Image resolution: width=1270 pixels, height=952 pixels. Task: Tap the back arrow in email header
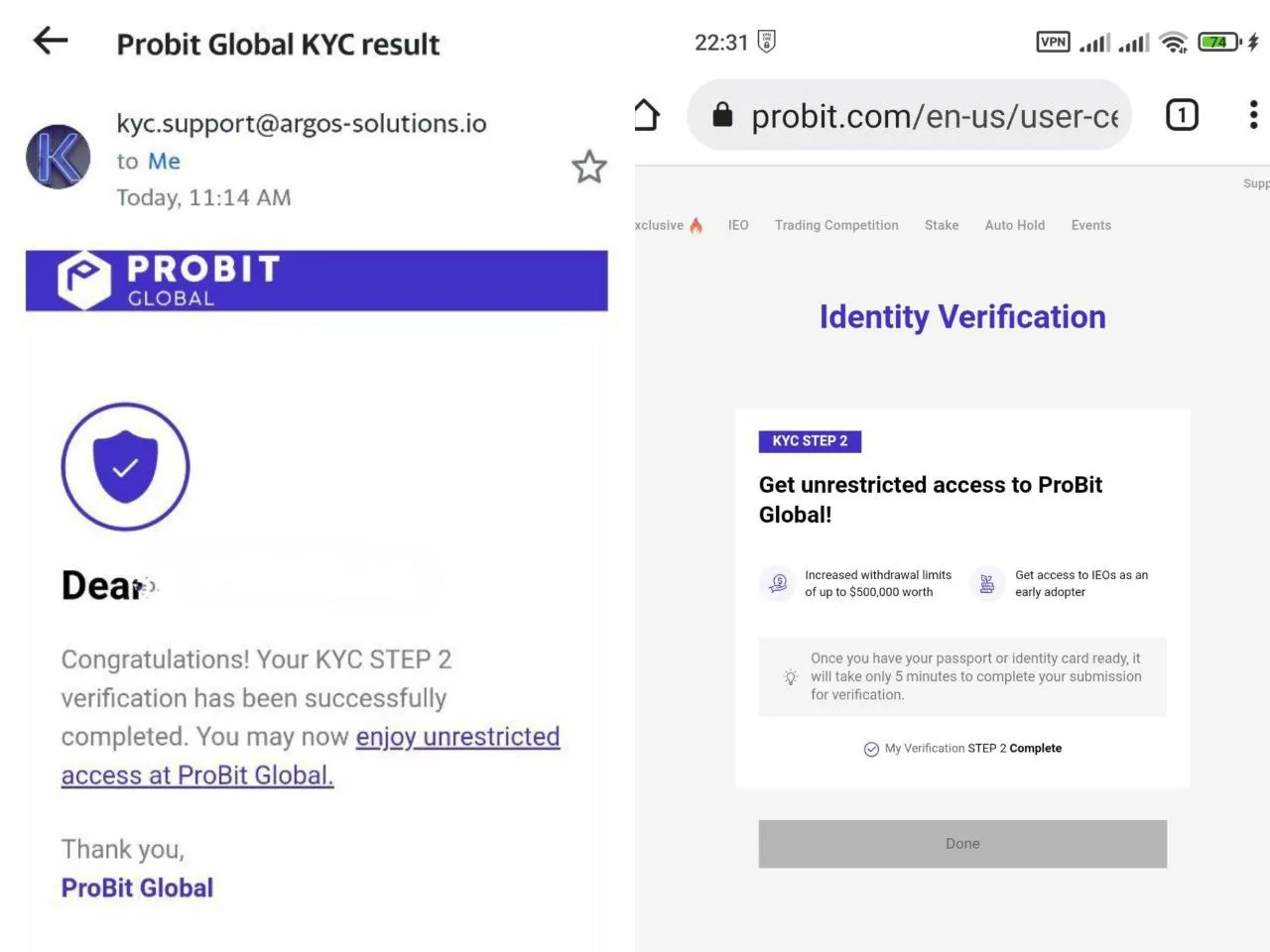51,41
